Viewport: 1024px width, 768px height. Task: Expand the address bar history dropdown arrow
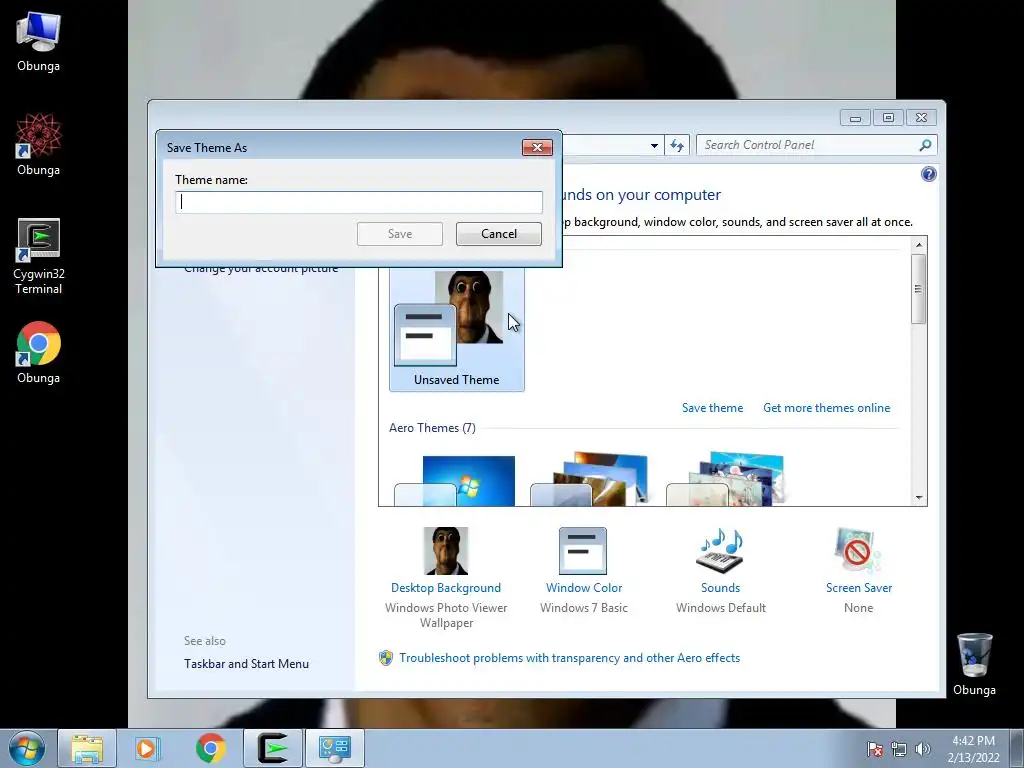pos(654,146)
